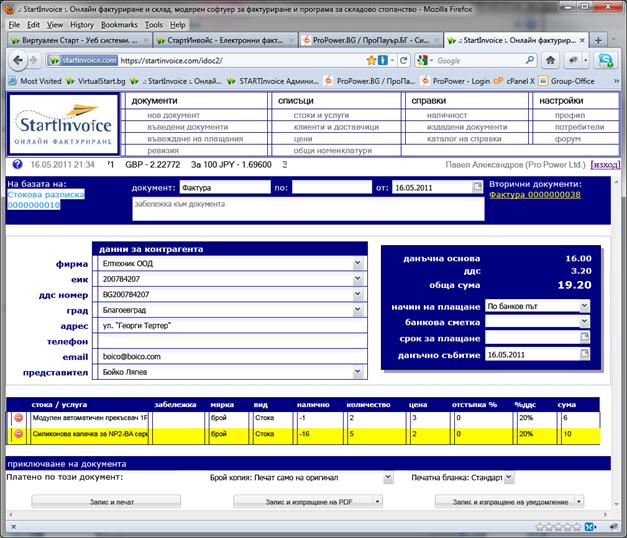Switch to Виртуален Старт browser tab
627x538 pixels.
tap(80, 40)
